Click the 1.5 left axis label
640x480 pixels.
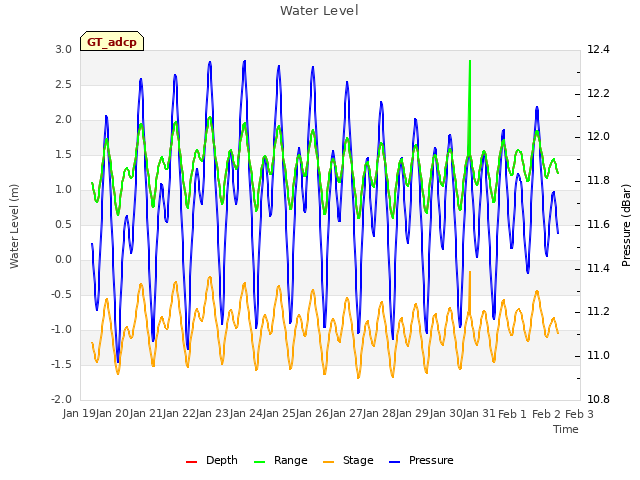pos(64,154)
